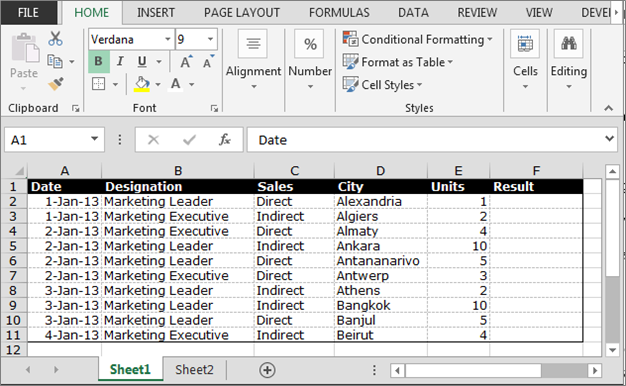Image resolution: width=626 pixels, height=386 pixels.
Task: Open Alignment group icon
Action: [x=253, y=43]
